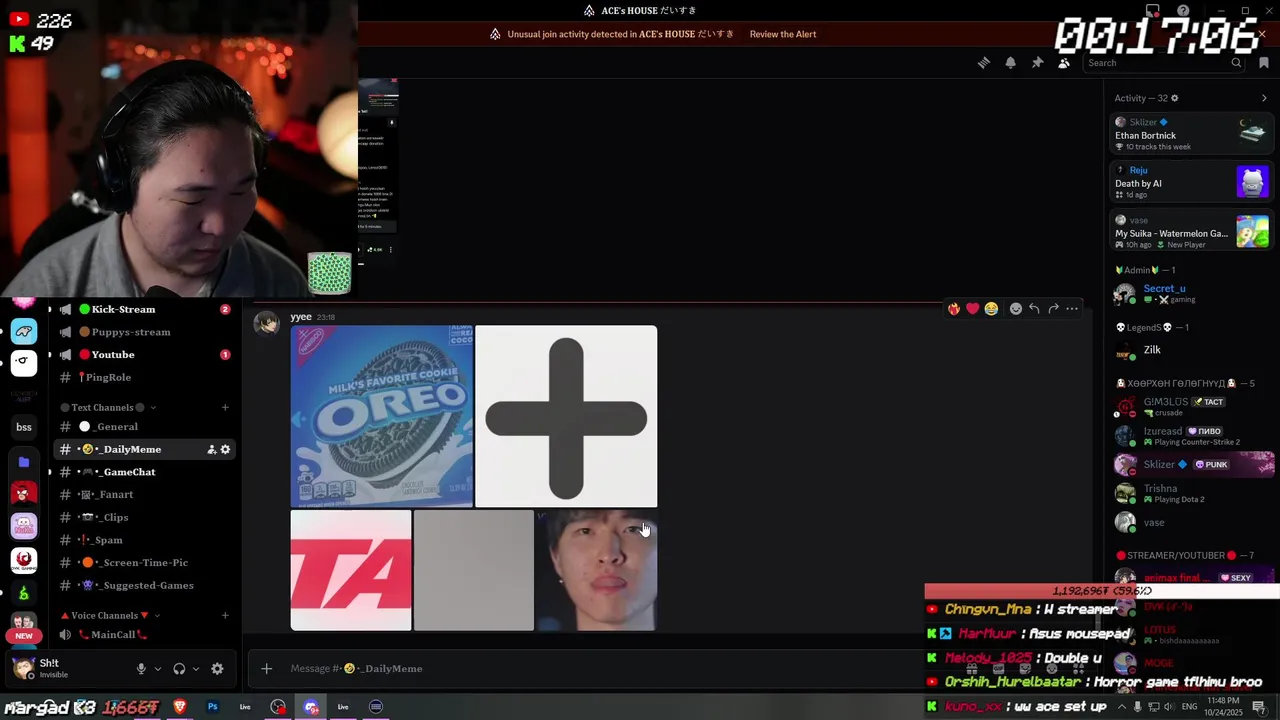Screen dimensions: 1280x720
Task: Open the _Spam channel
Action: pos(142,540)
